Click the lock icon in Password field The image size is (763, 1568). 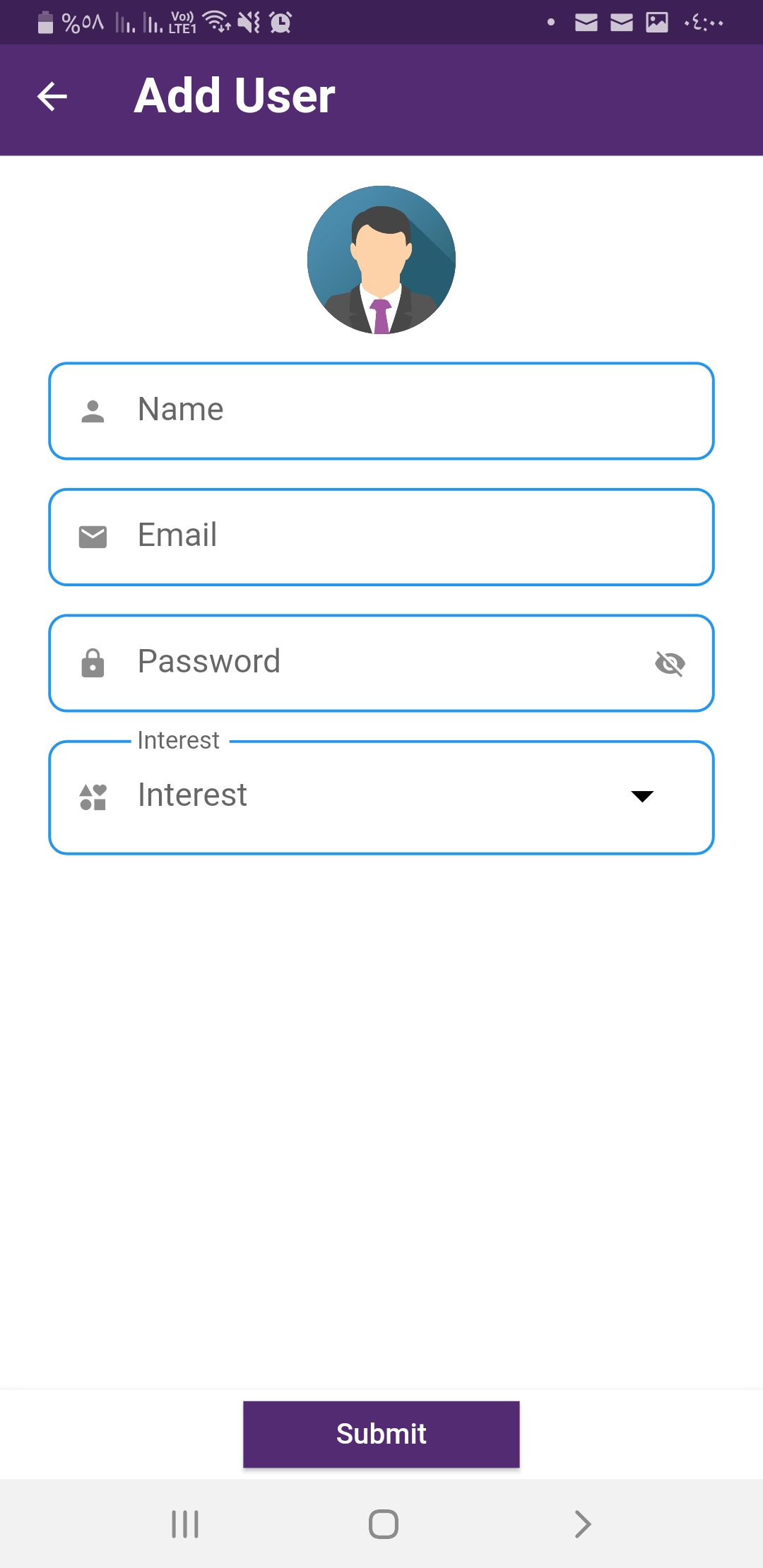(92, 663)
